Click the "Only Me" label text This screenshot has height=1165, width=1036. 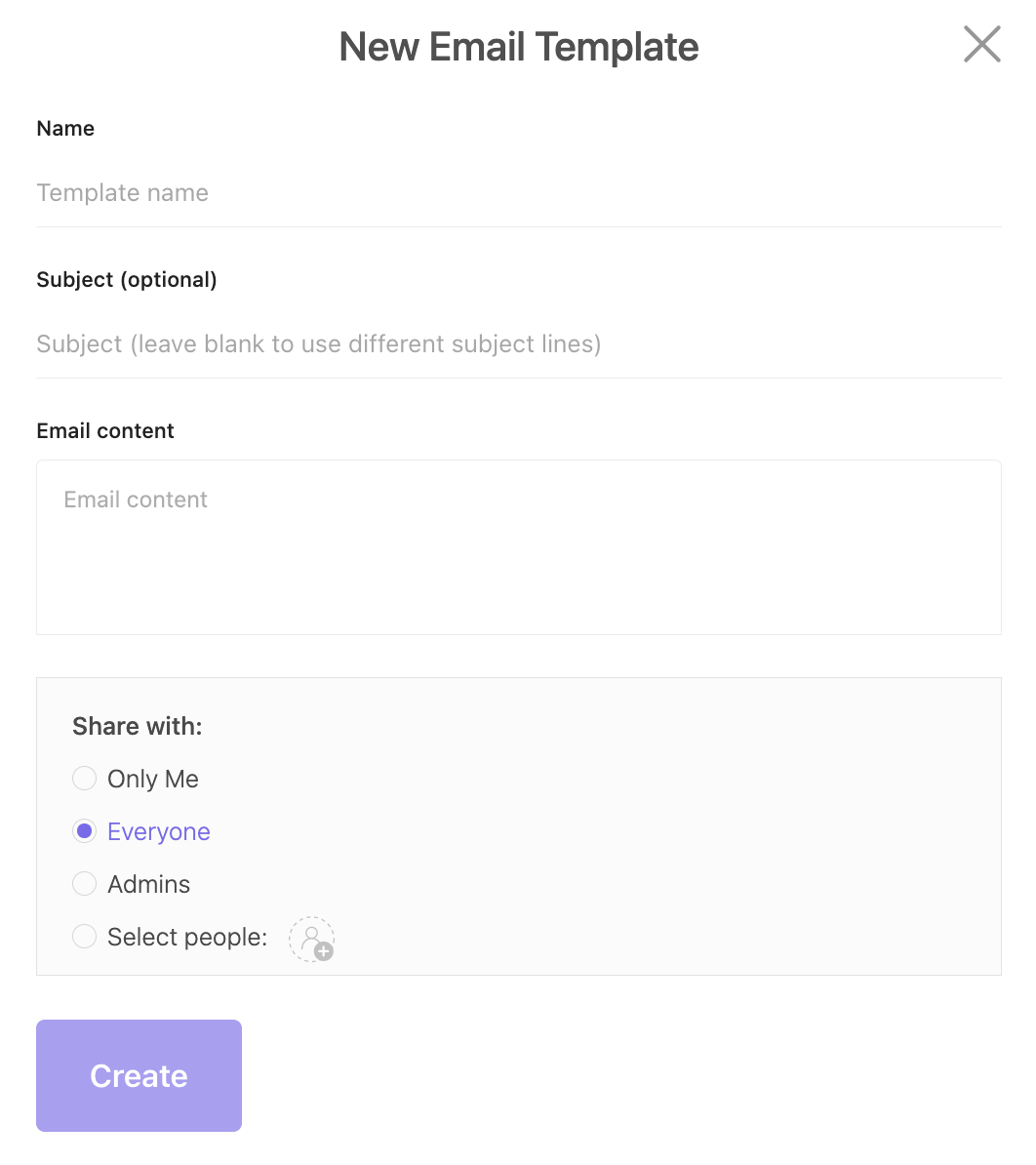153,779
